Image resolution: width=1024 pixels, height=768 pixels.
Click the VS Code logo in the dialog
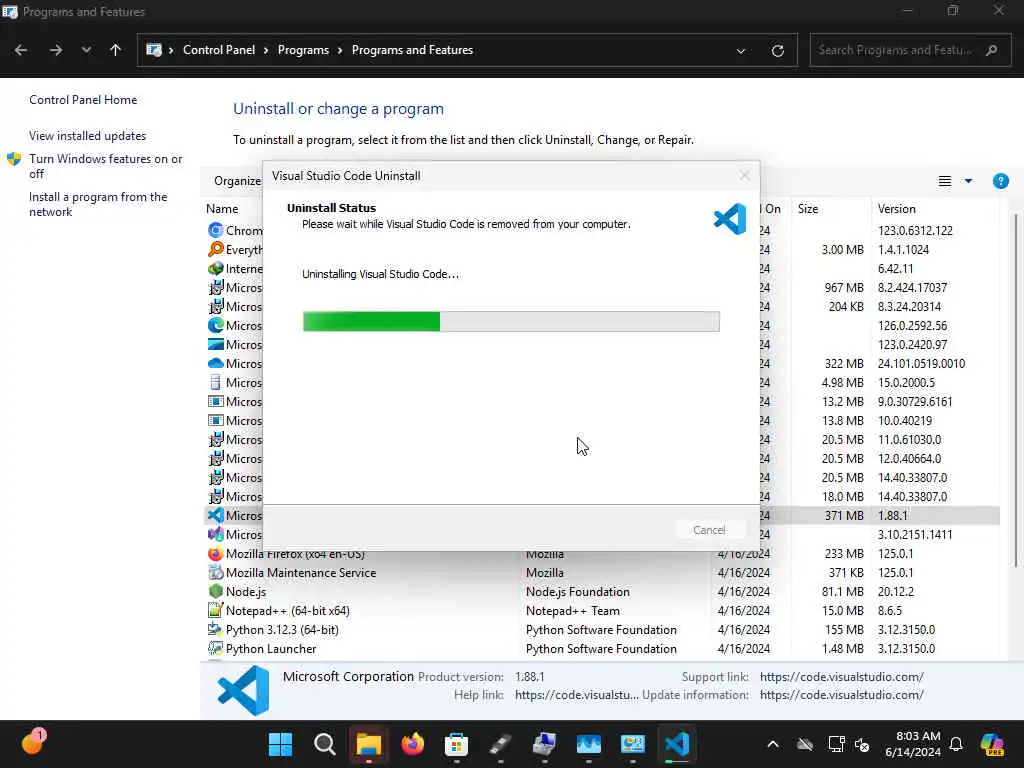click(x=730, y=219)
